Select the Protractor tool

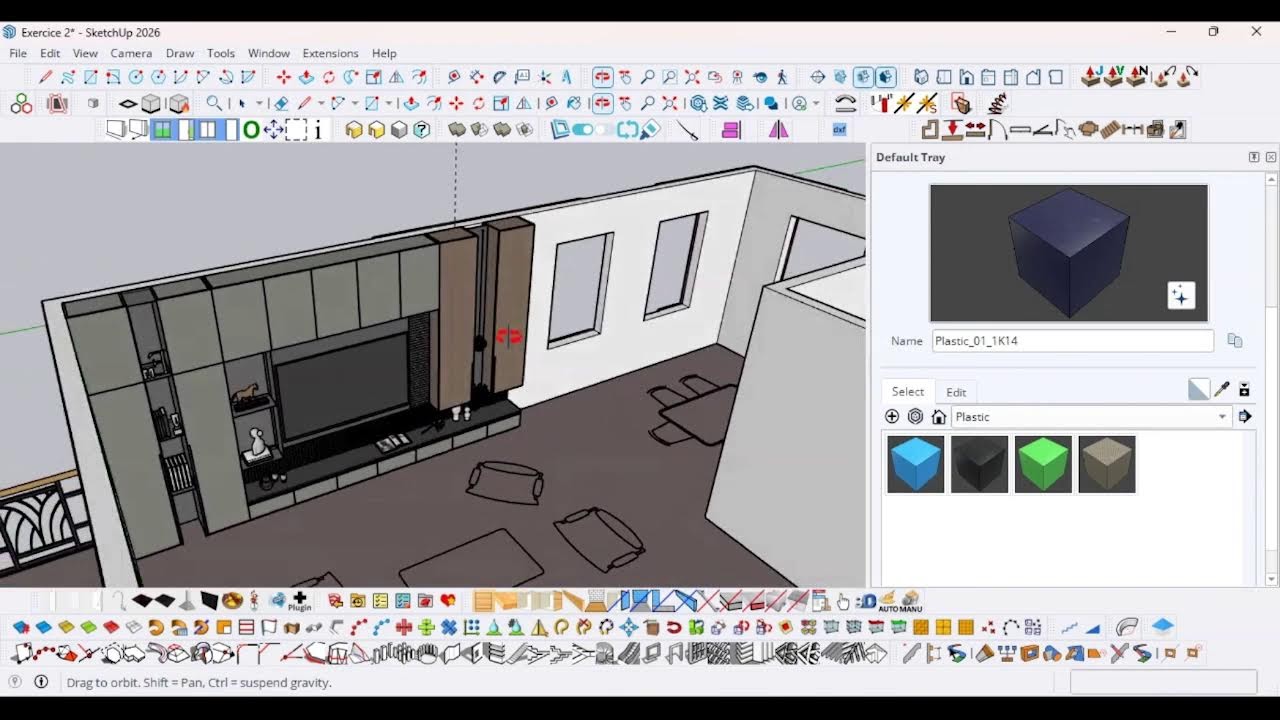(x=499, y=77)
